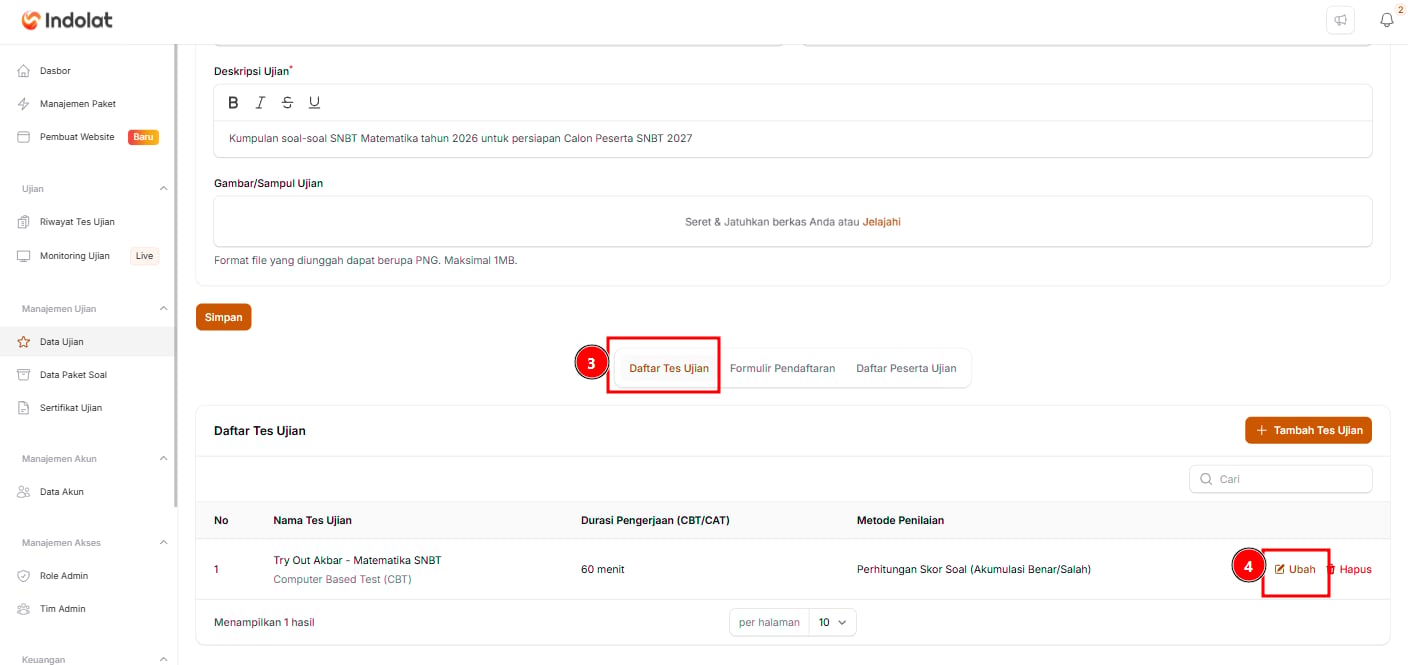Click in the Cari search field
The width and height of the screenshot is (1408, 665).
point(1281,479)
